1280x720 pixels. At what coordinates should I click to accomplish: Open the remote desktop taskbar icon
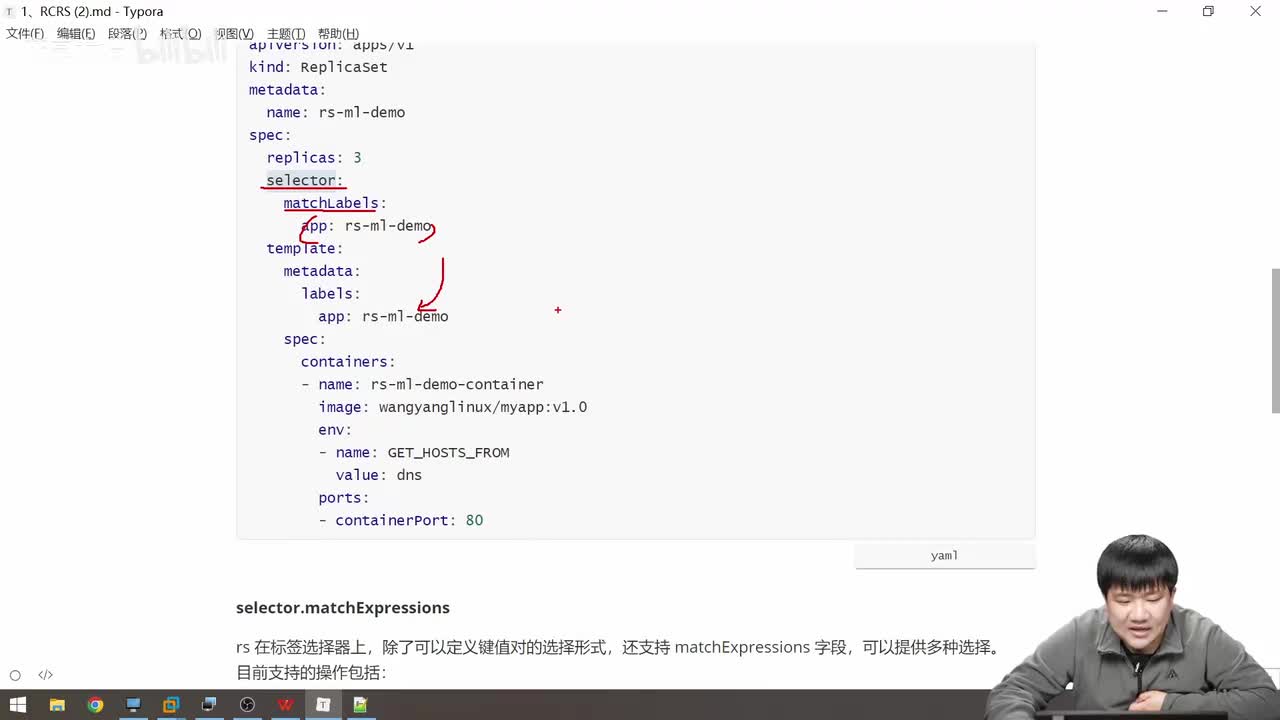coord(209,705)
